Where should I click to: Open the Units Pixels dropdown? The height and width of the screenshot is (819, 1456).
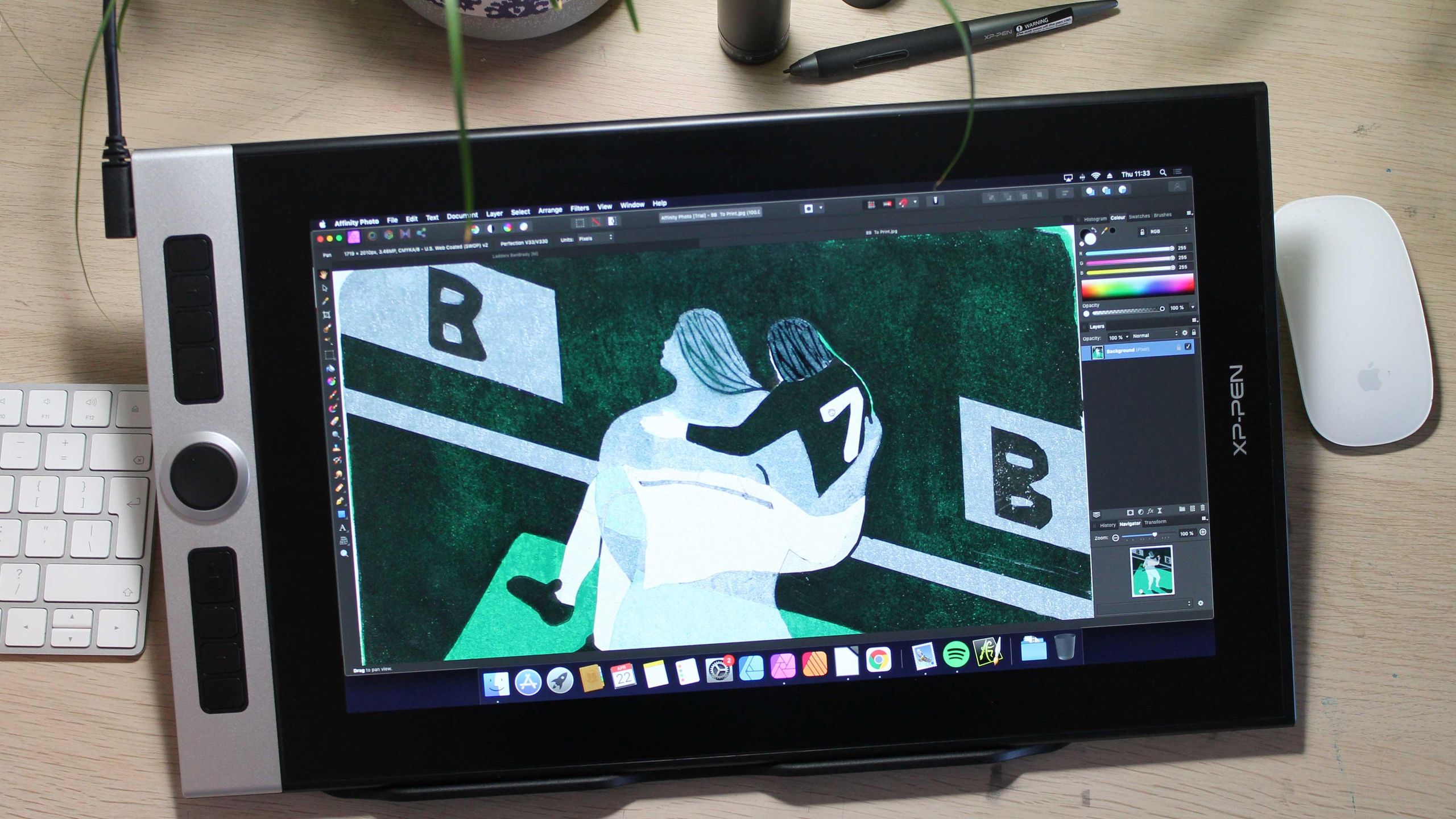click(x=595, y=238)
